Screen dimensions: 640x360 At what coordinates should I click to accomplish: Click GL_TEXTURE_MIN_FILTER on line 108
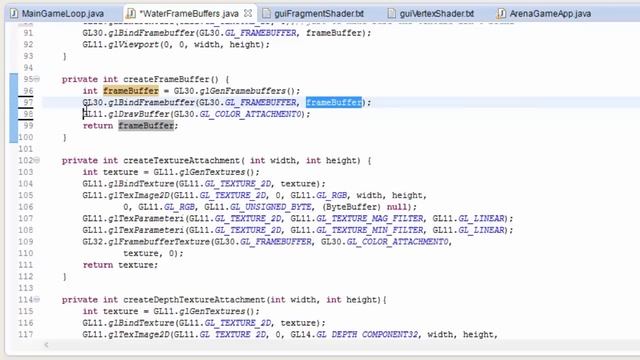pyautogui.click(x=370, y=230)
